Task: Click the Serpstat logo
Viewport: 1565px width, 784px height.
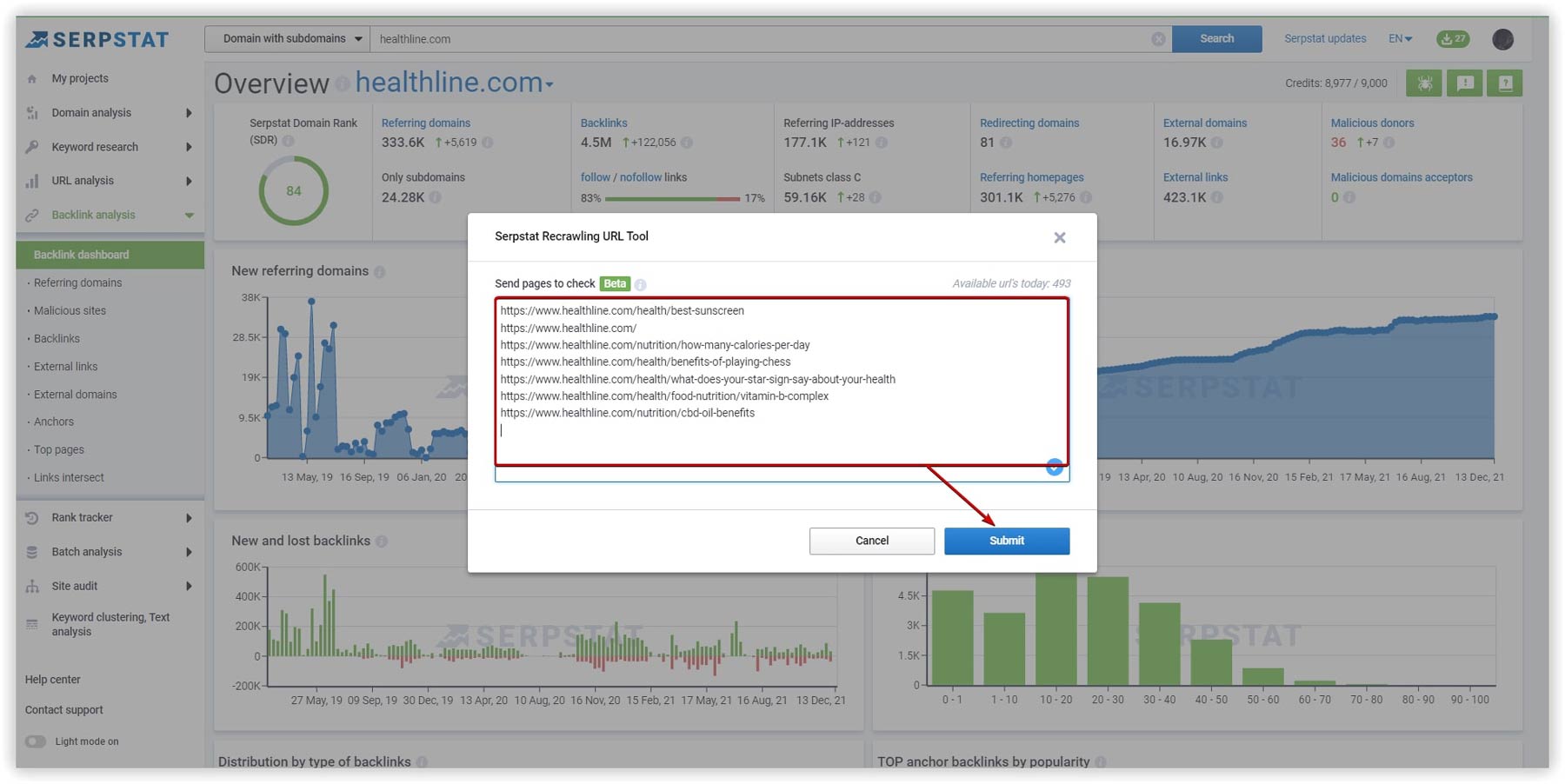Action: pyautogui.click(x=97, y=39)
